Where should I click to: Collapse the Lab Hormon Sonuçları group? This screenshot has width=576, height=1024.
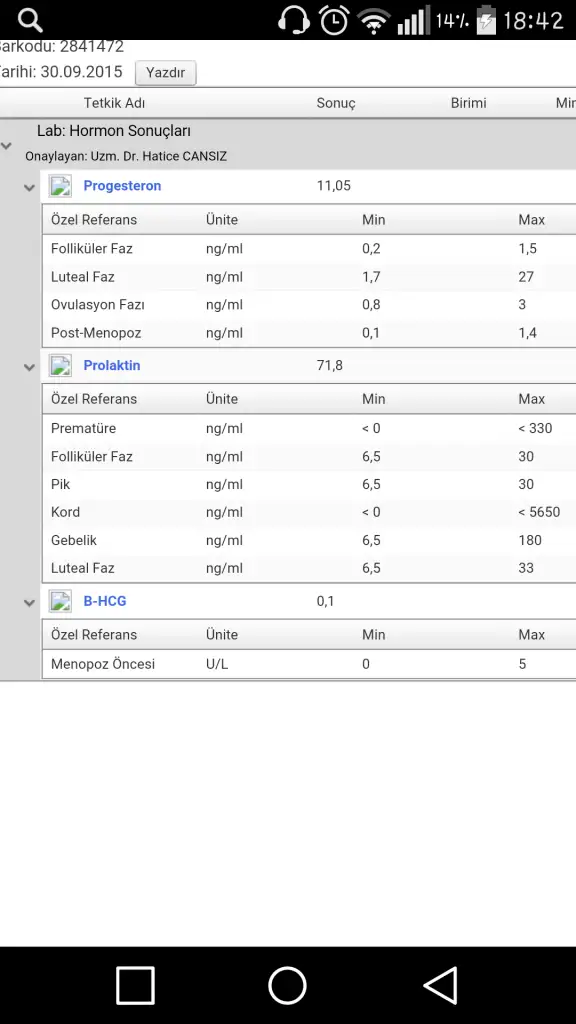(x=7, y=146)
